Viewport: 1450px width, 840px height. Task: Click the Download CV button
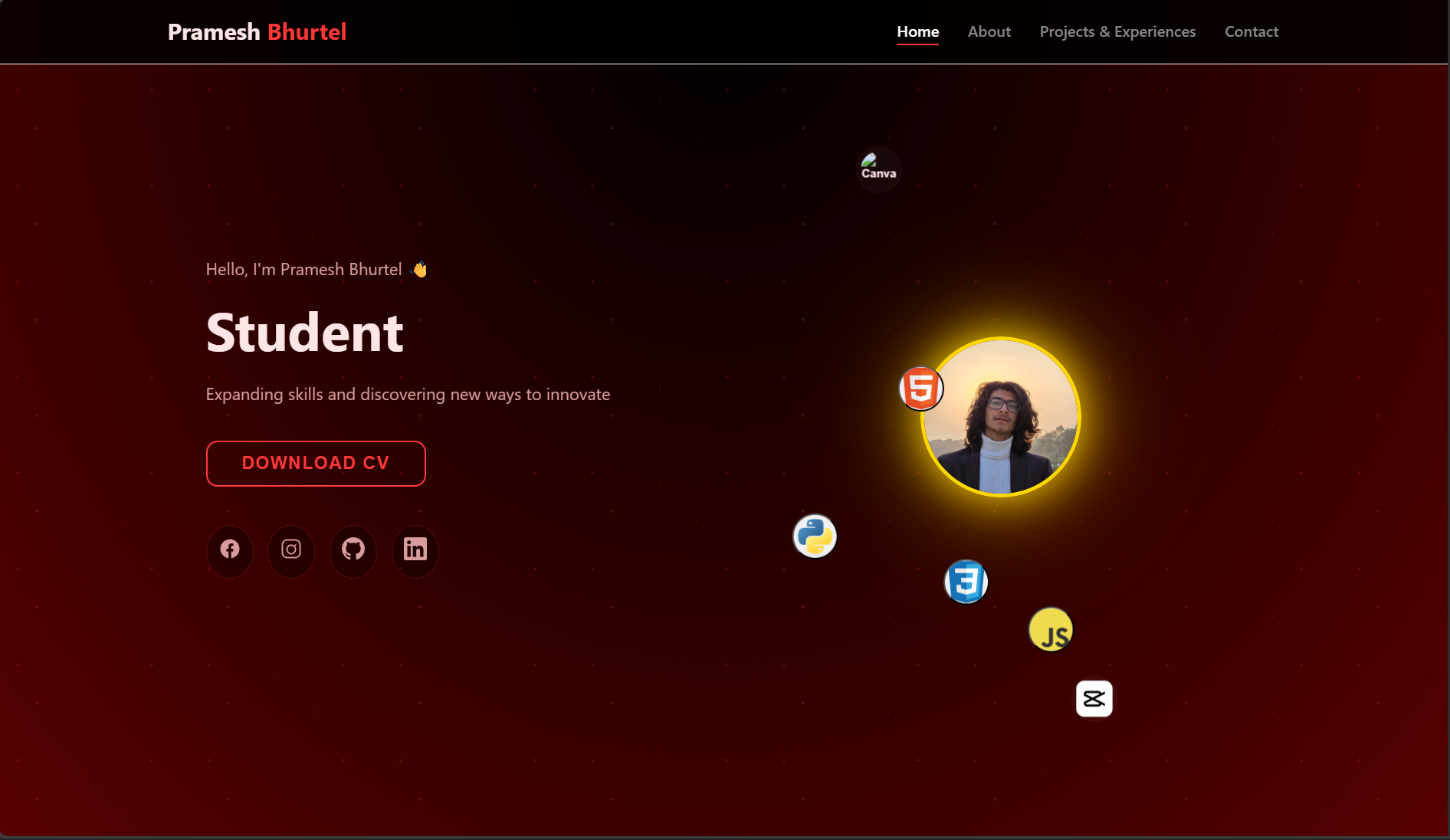click(316, 463)
